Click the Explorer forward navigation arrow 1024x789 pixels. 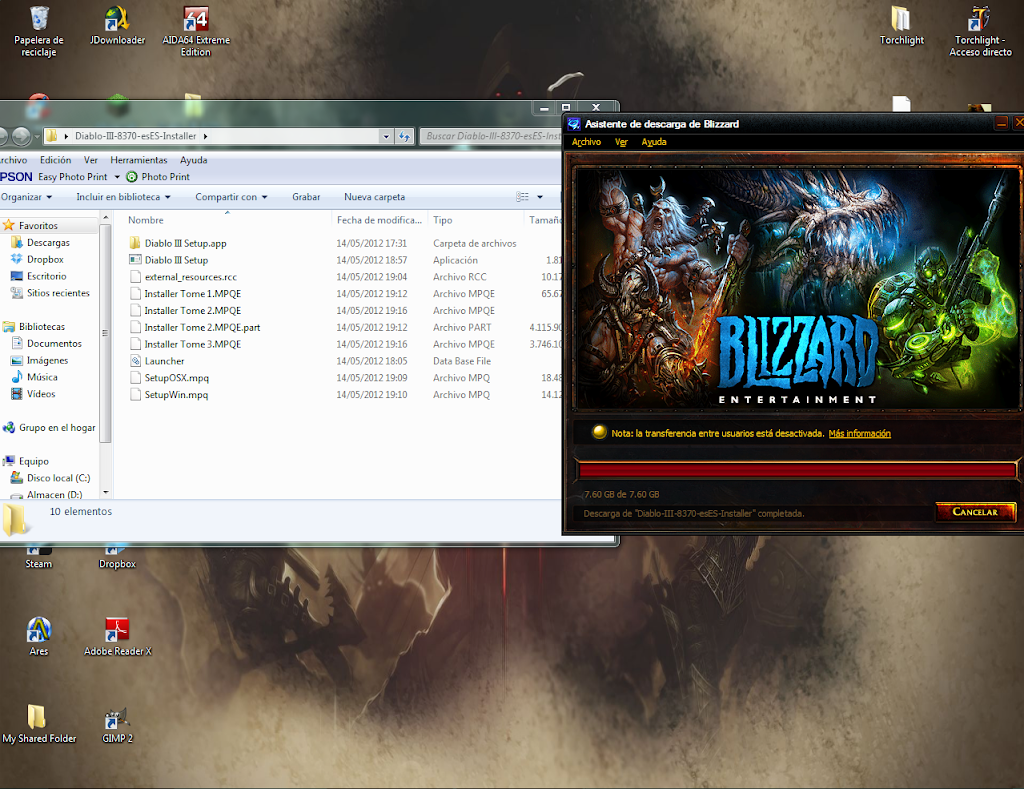(x=21, y=135)
